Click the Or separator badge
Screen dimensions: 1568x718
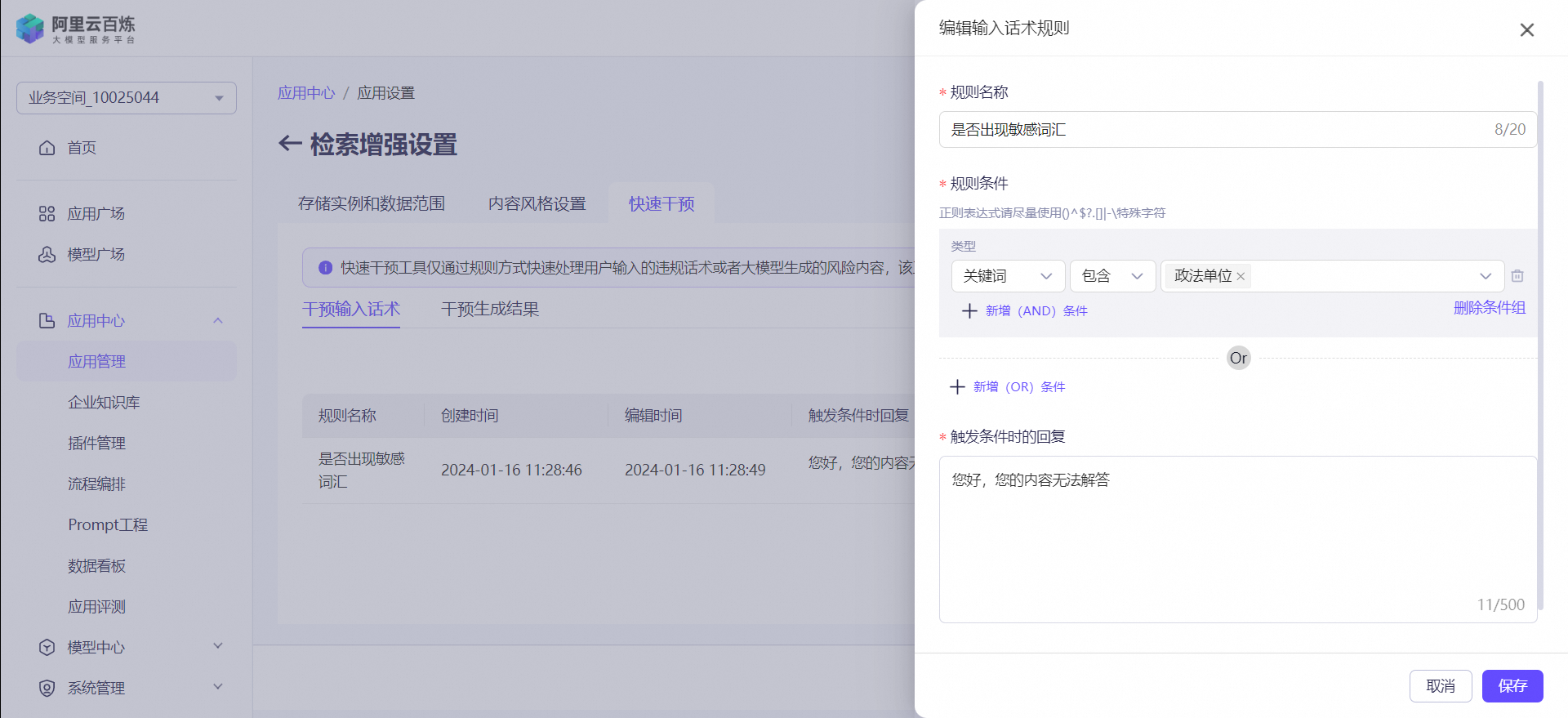pos(1238,358)
